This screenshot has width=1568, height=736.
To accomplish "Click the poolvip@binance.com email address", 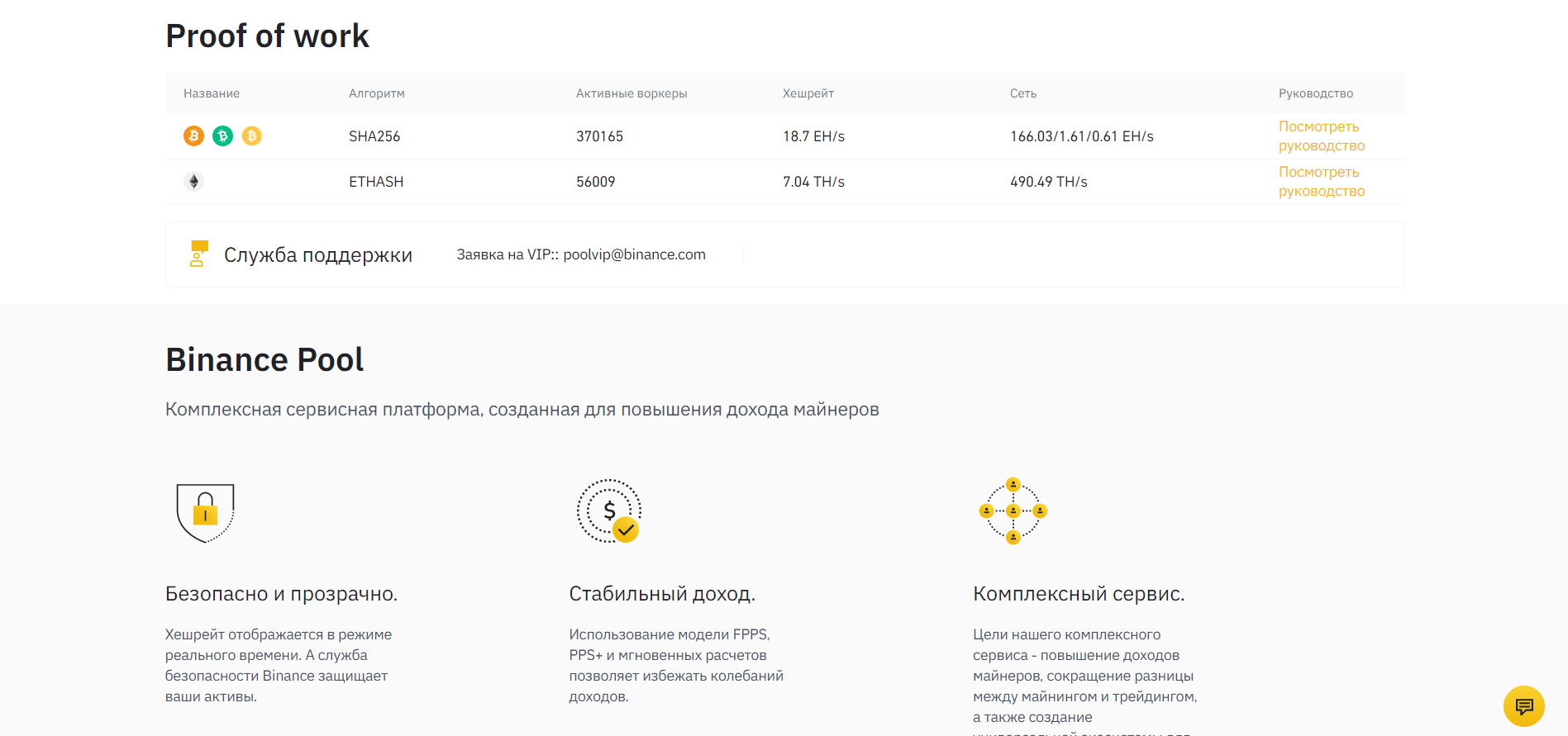I will [634, 254].
